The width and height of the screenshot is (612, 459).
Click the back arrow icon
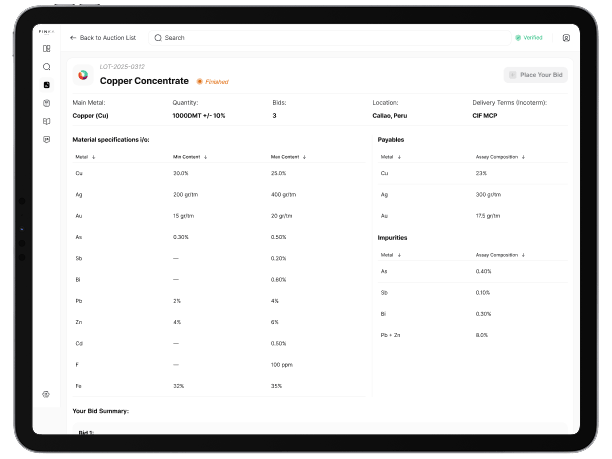point(73,38)
